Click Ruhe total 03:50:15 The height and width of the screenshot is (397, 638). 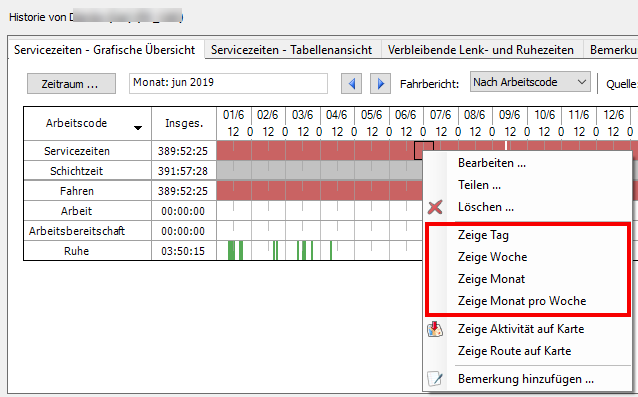183,251
